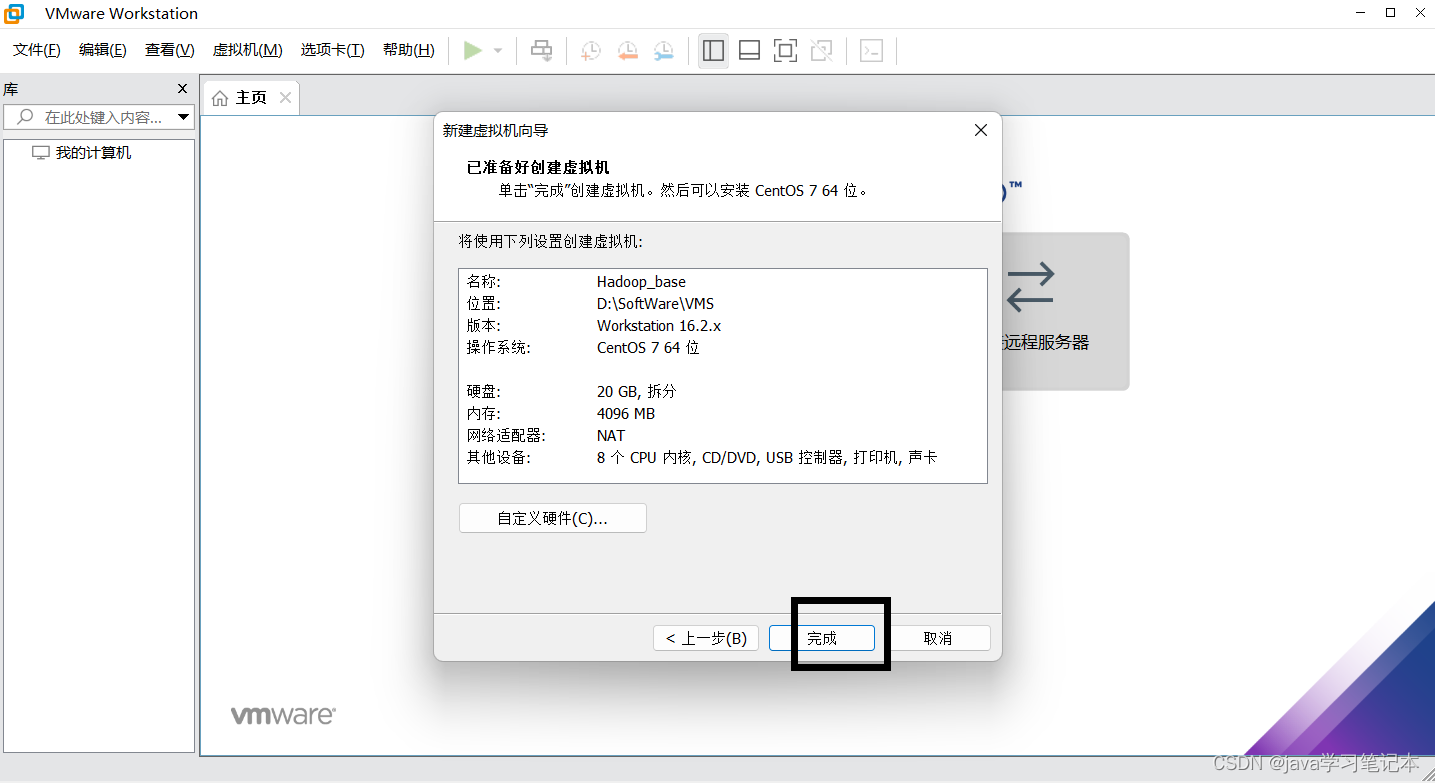The width and height of the screenshot is (1435, 783).
Task: Maximize the VMware Workstation window
Action: coord(1390,13)
